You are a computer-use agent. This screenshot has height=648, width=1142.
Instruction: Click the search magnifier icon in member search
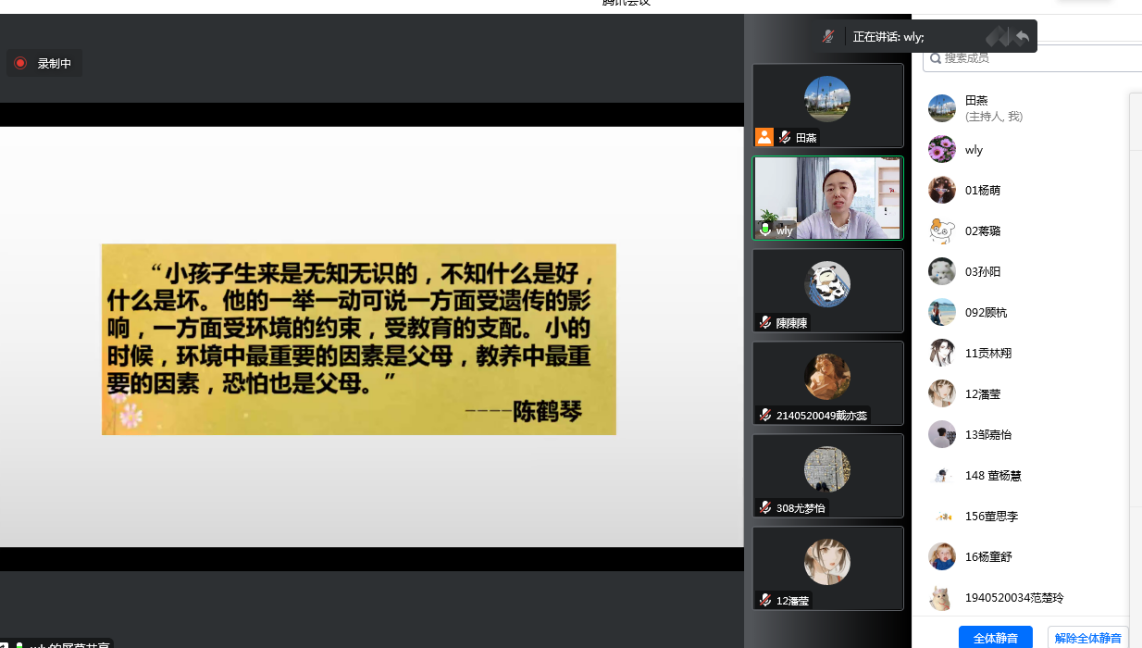tap(936, 59)
